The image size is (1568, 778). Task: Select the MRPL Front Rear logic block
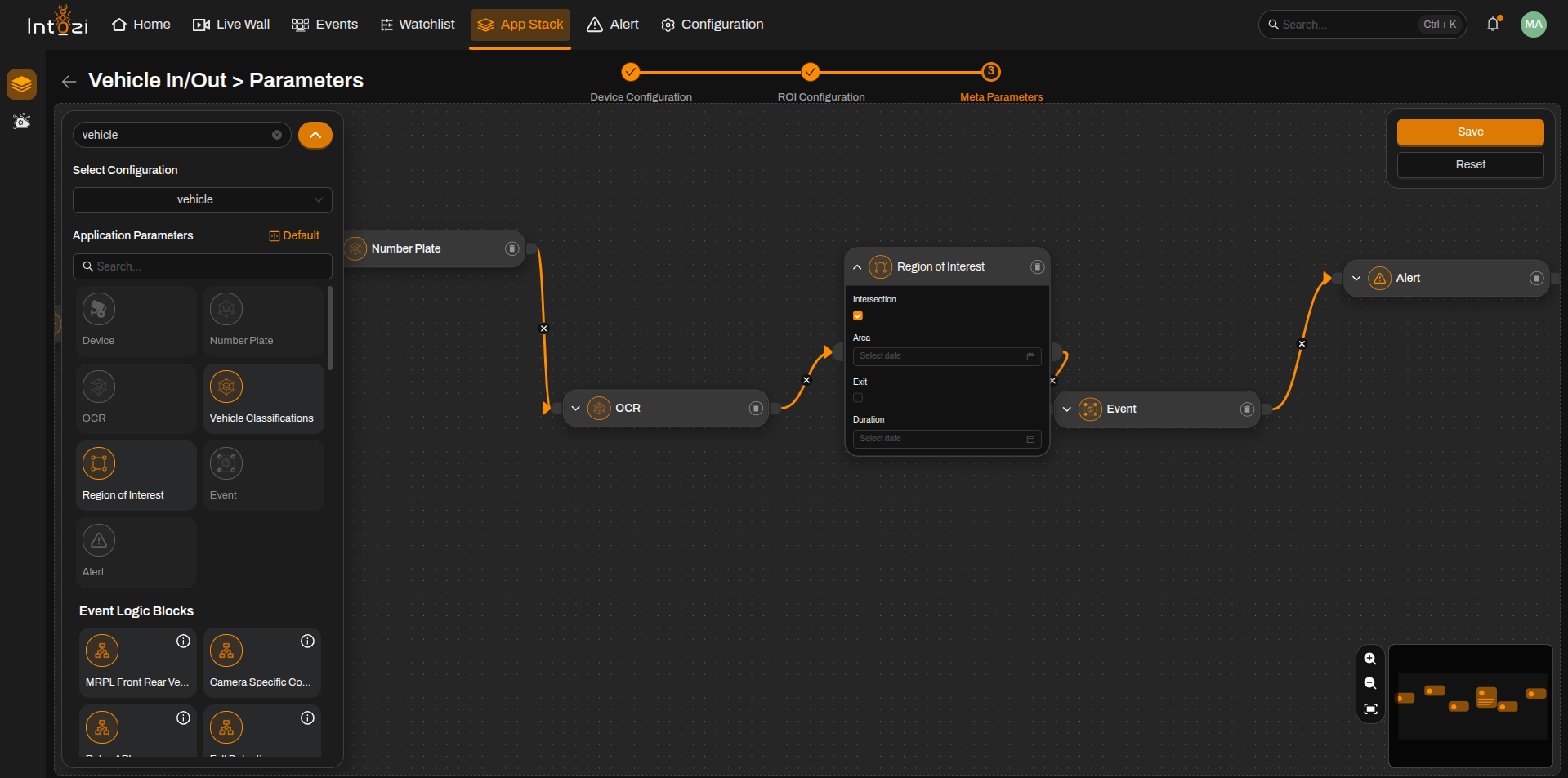click(x=138, y=662)
